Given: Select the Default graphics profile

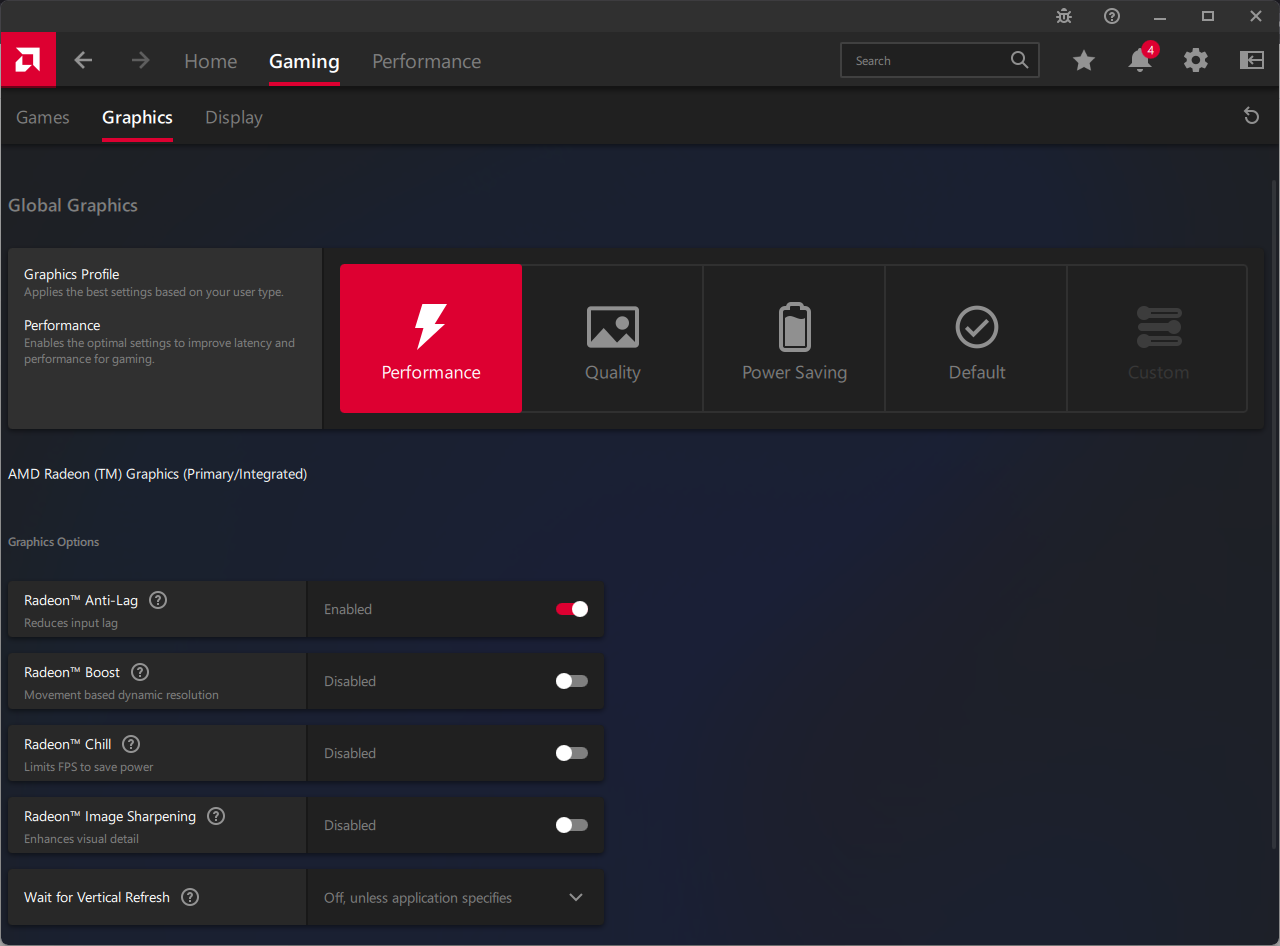Looking at the screenshot, I should click(x=976, y=339).
